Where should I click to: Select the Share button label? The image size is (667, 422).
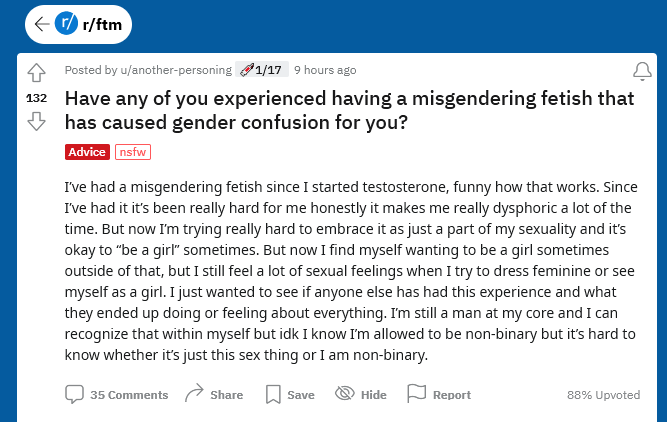[x=227, y=395]
